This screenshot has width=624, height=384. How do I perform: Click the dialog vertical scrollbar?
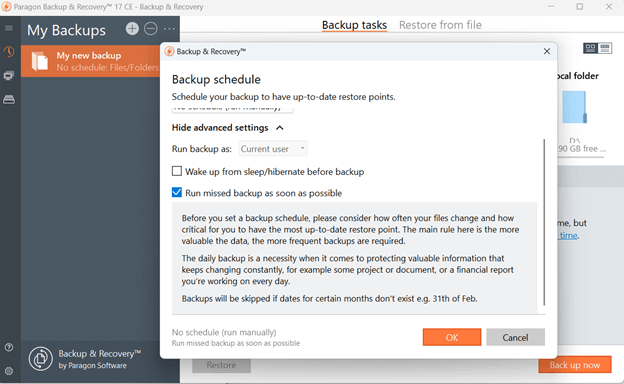[x=544, y=222]
